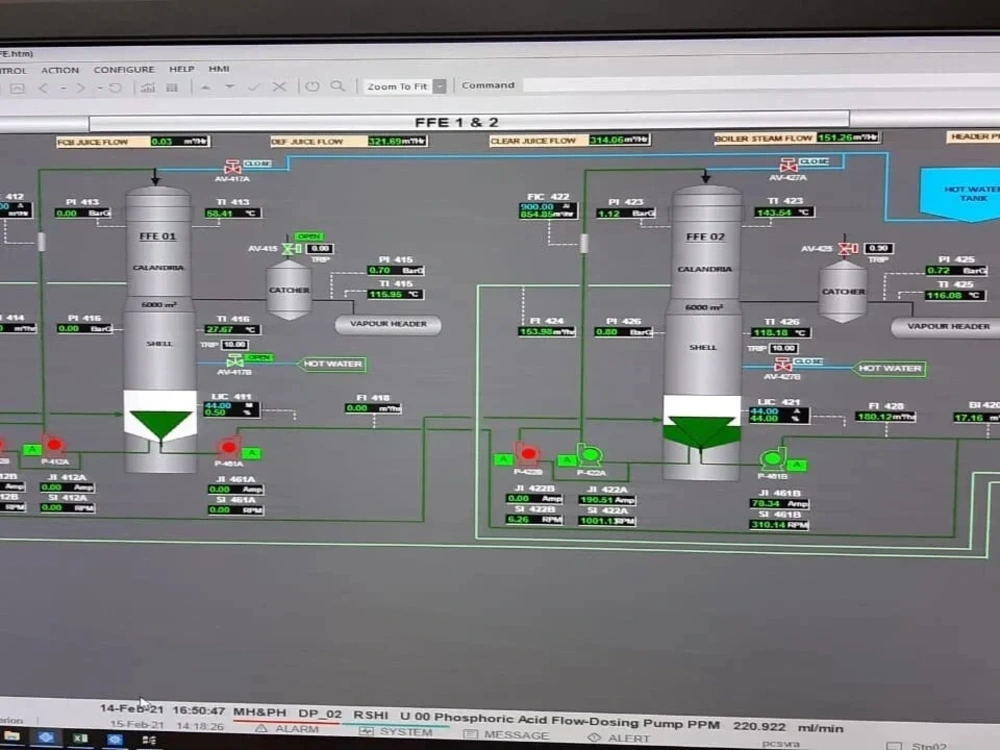Select pump P-461A icon
This screenshot has height=750, width=1000.
(229, 448)
